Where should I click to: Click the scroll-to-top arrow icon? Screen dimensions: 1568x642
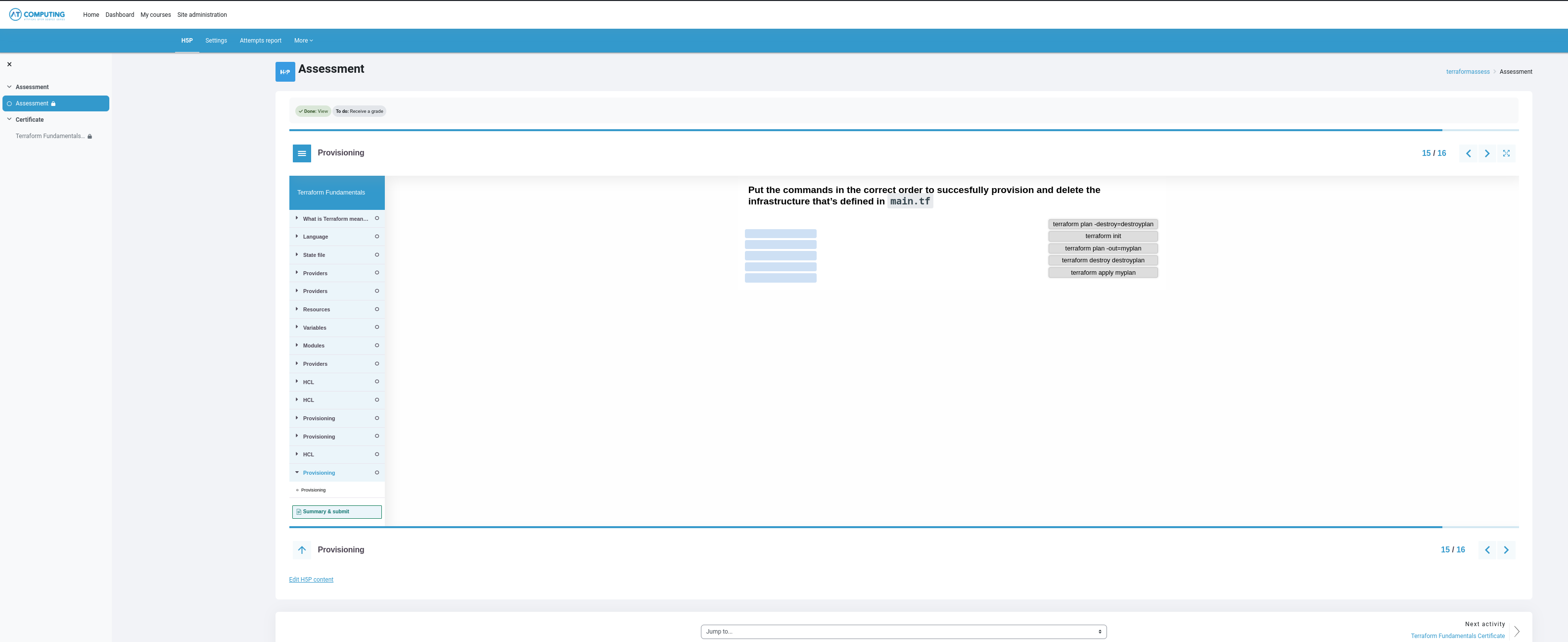click(301, 550)
